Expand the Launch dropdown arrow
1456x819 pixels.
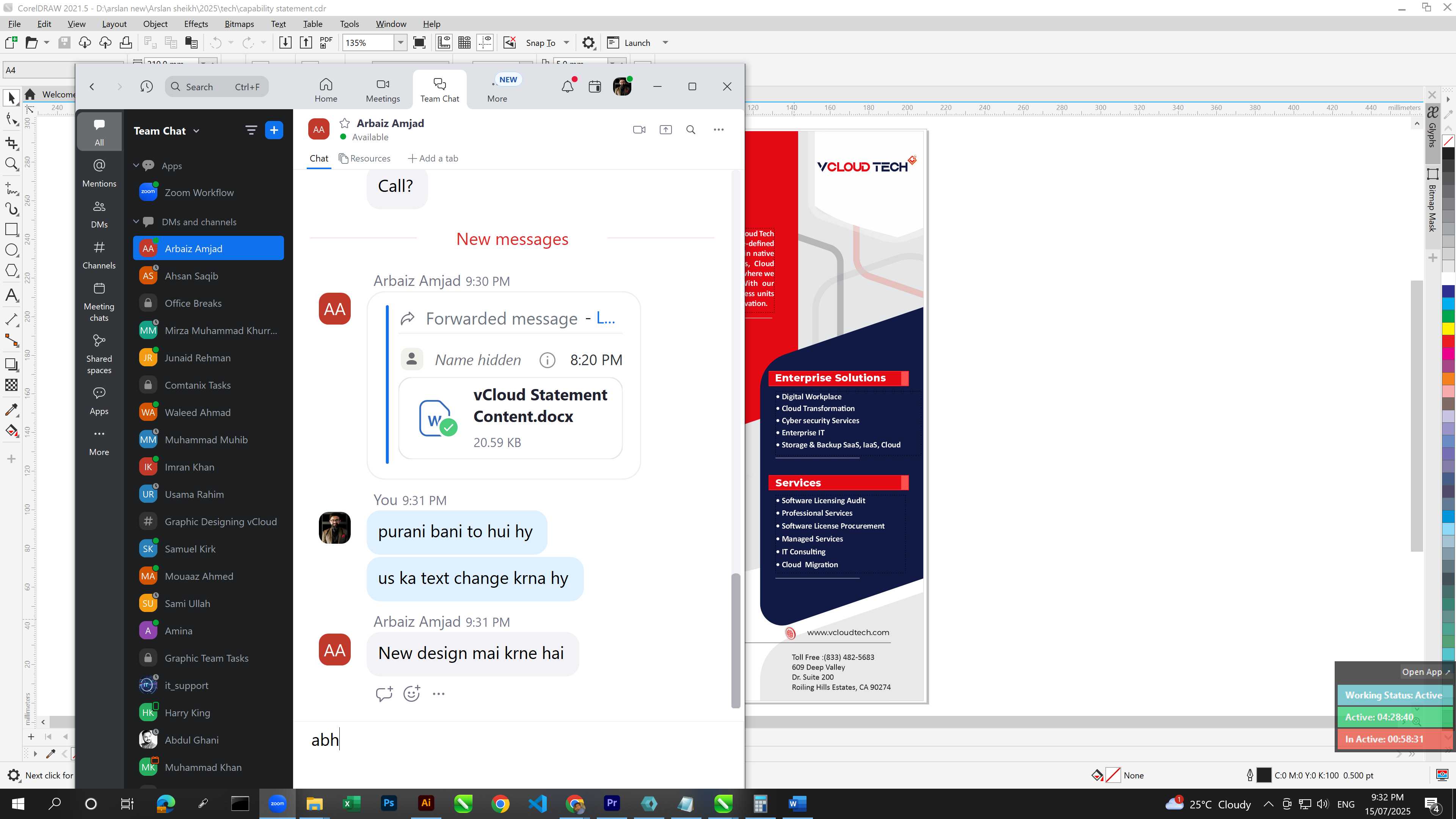tap(665, 42)
